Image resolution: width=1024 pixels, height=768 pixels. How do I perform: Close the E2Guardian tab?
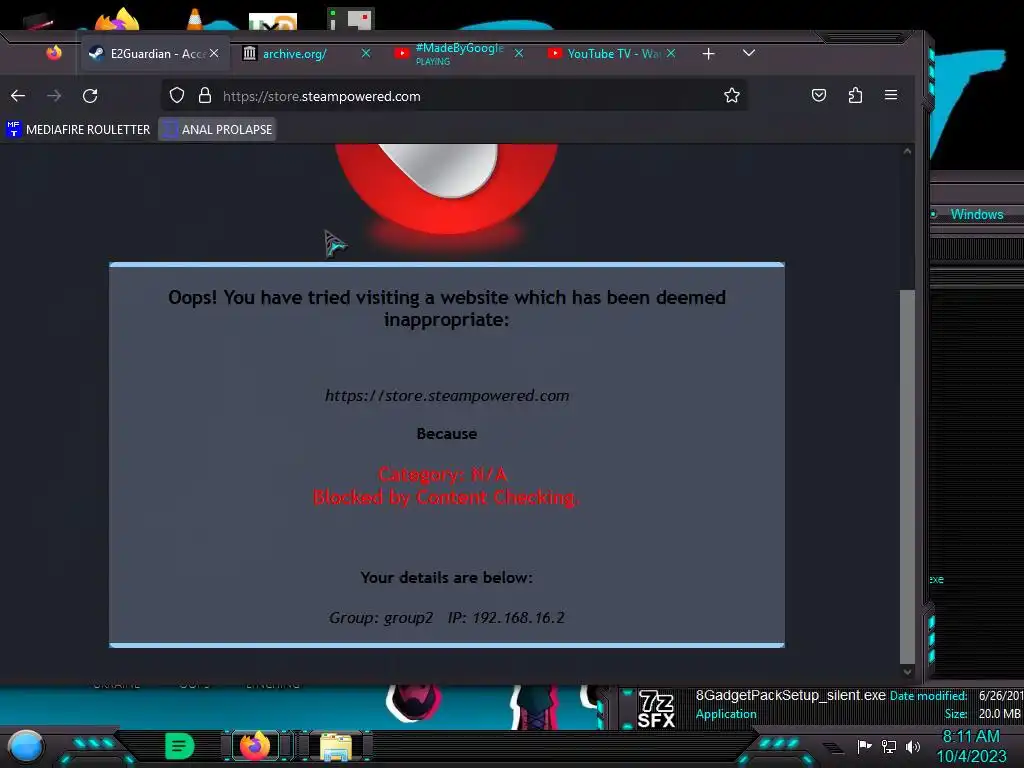[214, 54]
